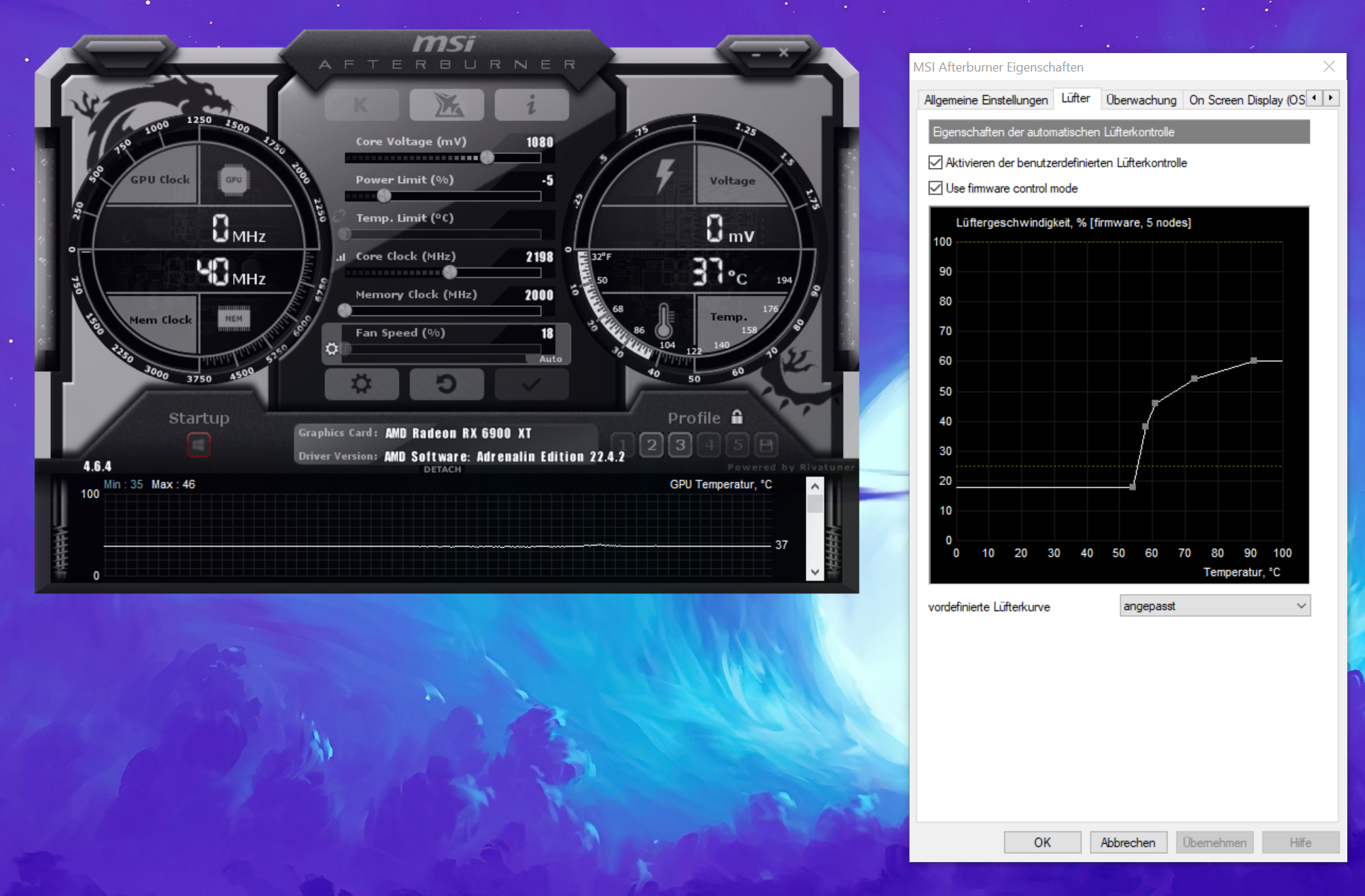The image size is (1365, 896).
Task: Click the K Kombustor button
Action: 361,106
